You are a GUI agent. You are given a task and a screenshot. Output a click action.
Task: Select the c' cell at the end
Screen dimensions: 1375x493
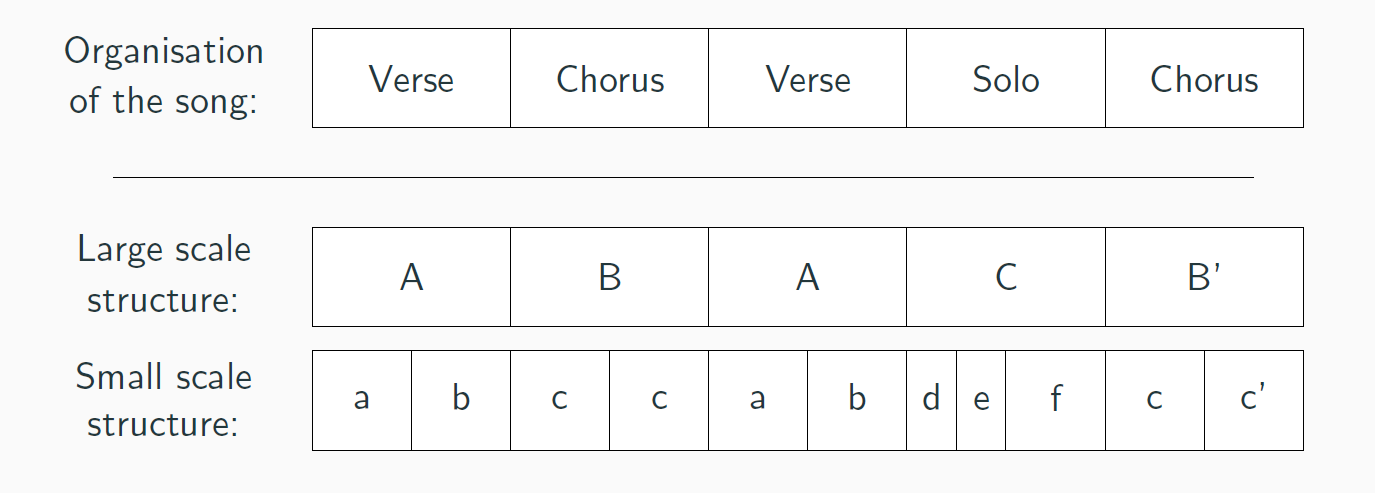1254,400
